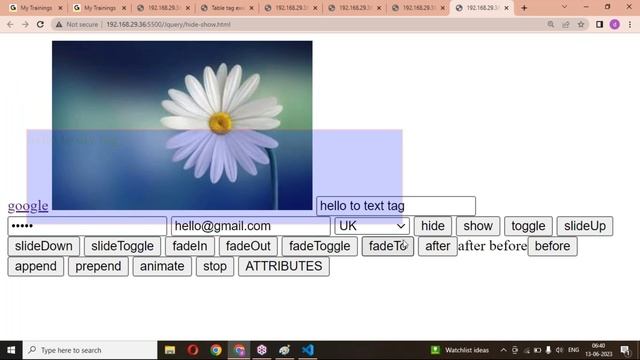
Task: Open a new browser tab with plus icon
Action: pos(524,8)
